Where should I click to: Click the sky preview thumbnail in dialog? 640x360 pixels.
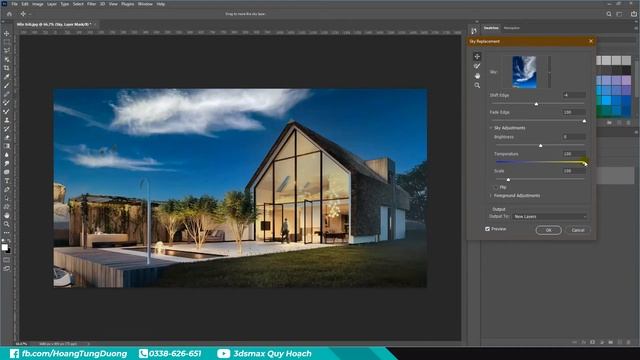524,72
